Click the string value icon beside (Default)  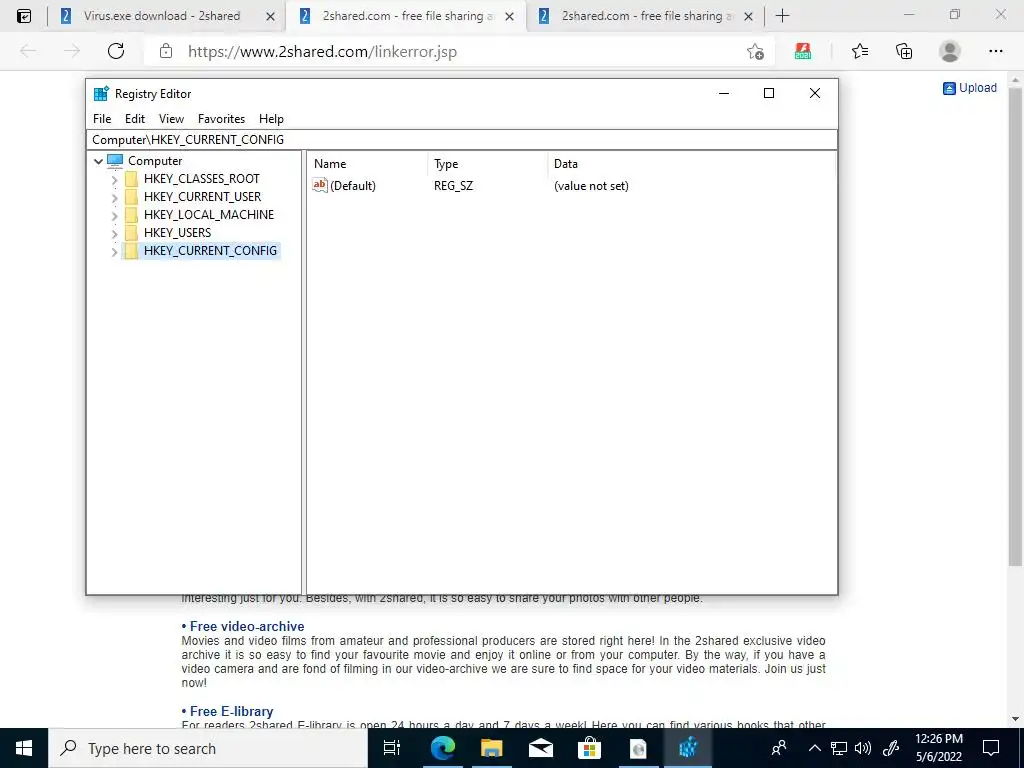coord(319,185)
